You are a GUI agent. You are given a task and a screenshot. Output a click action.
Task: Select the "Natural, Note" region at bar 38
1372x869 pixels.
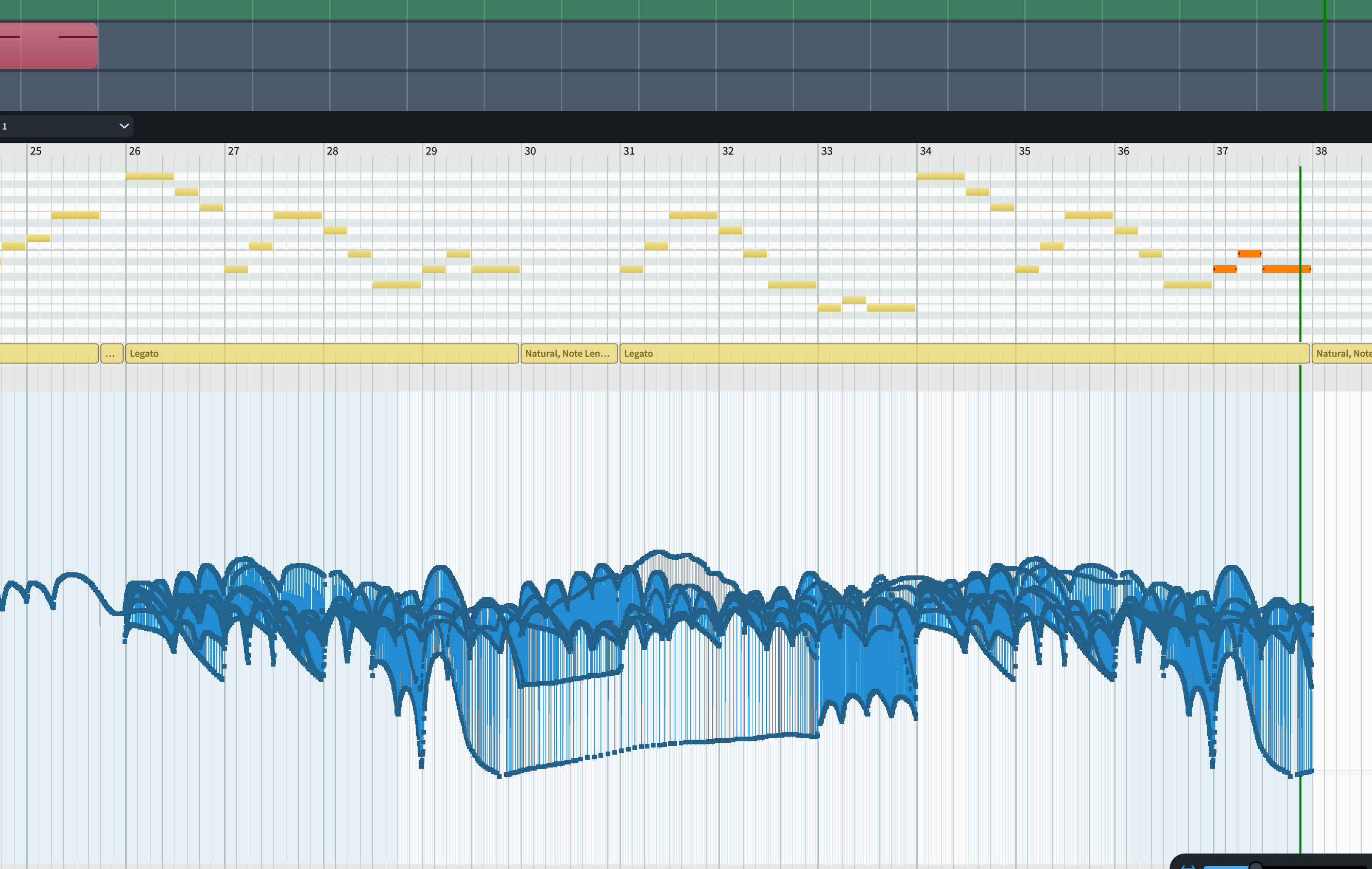(x=1342, y=353)
